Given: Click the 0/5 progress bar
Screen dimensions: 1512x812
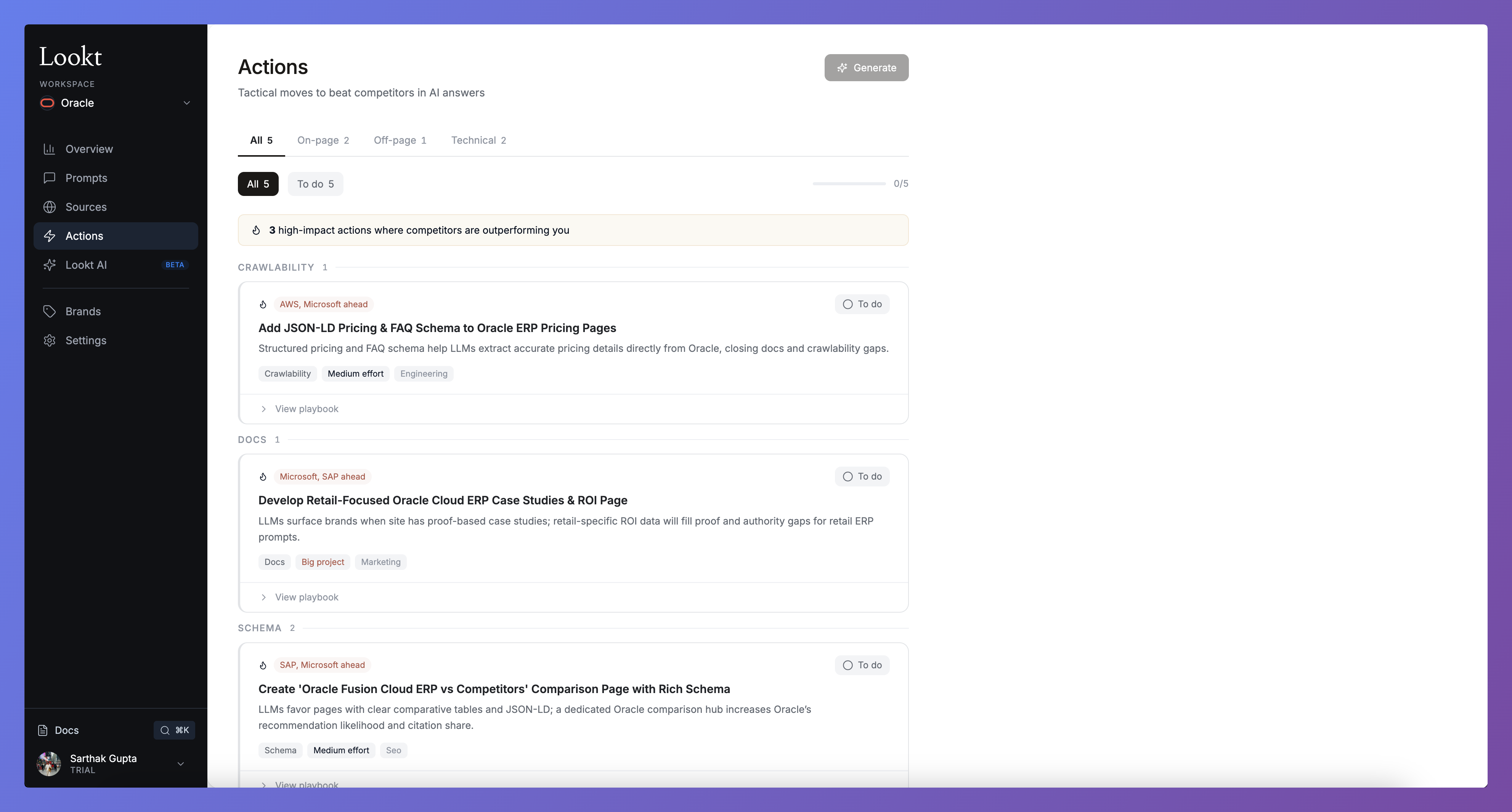Looking at the screenshot, I should click(x=849, y=184).
